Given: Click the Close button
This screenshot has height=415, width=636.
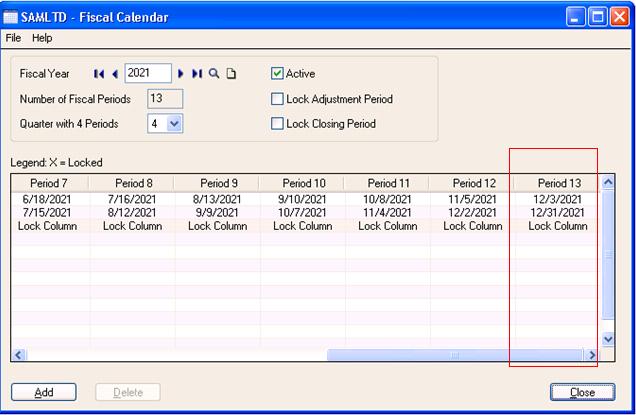Looking at the screenshot, I should pyautogui.click(x=582, y=392).
